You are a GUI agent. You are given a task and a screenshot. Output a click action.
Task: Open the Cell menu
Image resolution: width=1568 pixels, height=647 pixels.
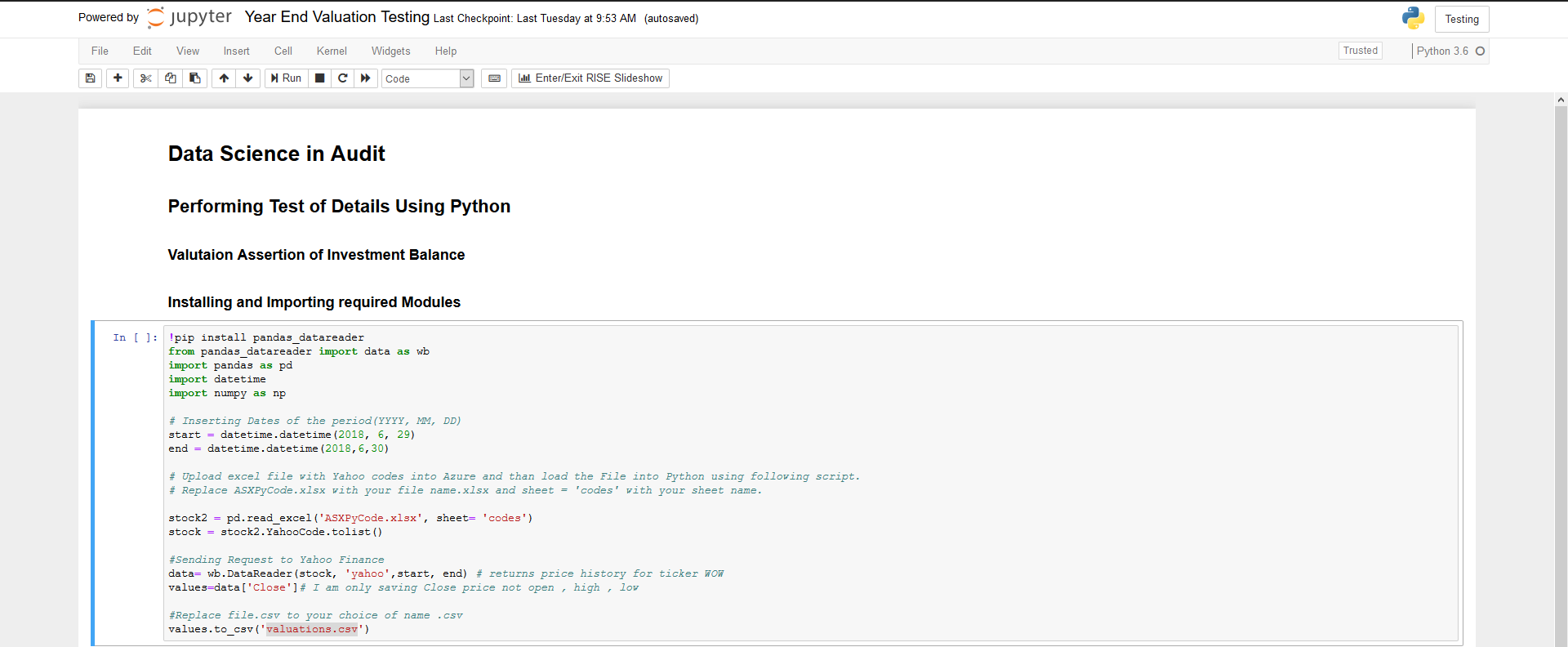coord(283,51)
